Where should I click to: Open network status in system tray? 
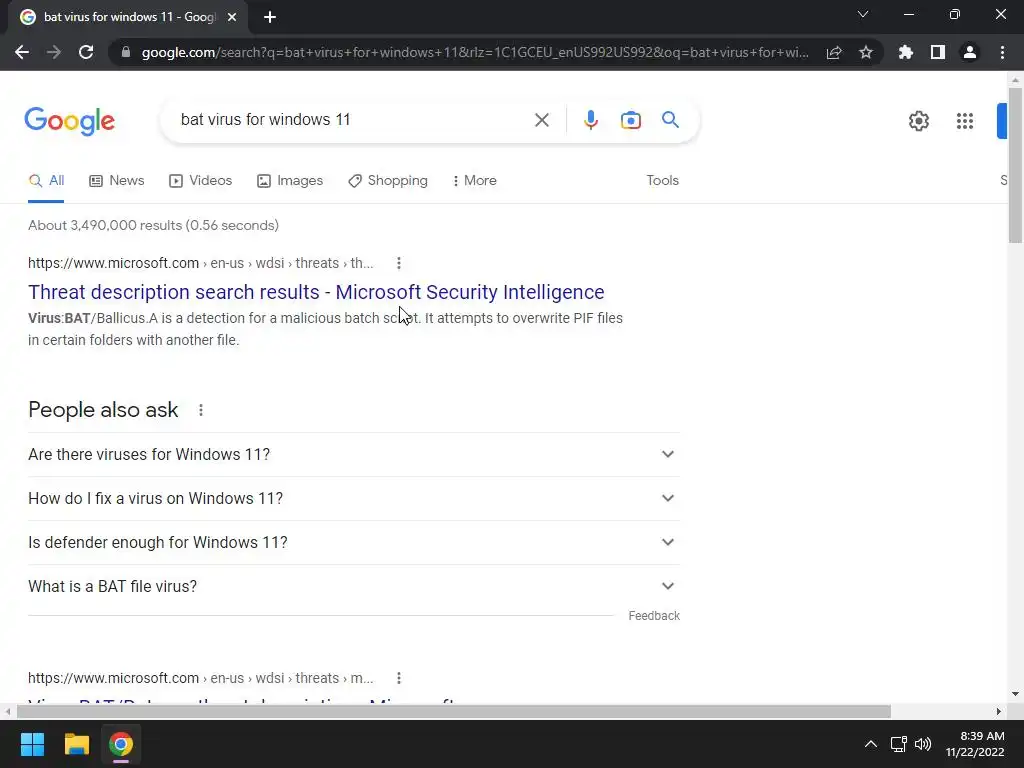click(899, 744)
